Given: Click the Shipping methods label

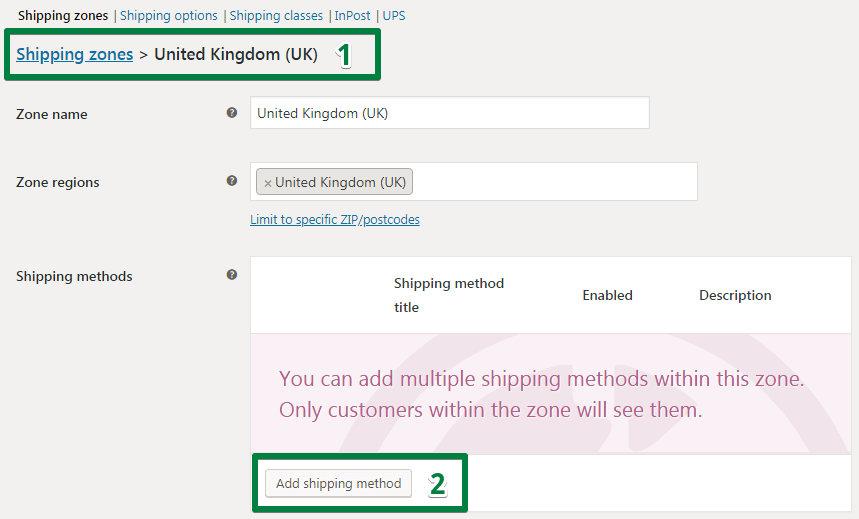Looking at the screenshot, I should coord(74,276).
